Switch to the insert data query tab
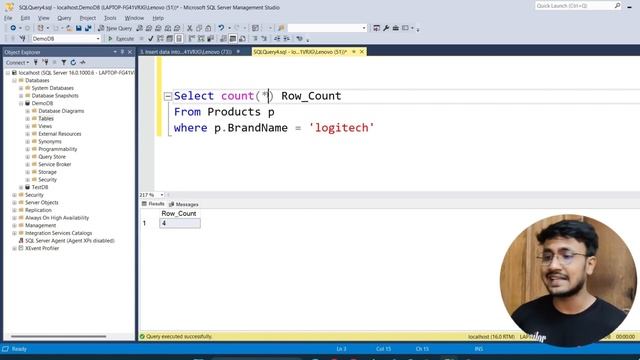 pyautogui.click(x=189, y=52)
